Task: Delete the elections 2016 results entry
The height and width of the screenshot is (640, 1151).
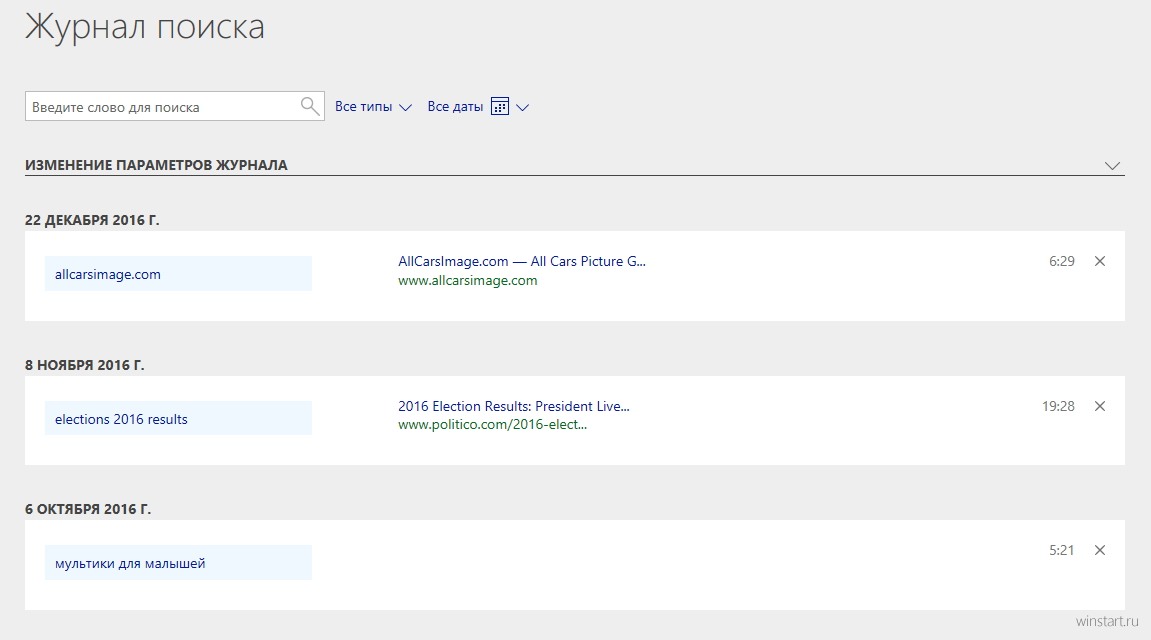Action: click(x=1100, y=406)
